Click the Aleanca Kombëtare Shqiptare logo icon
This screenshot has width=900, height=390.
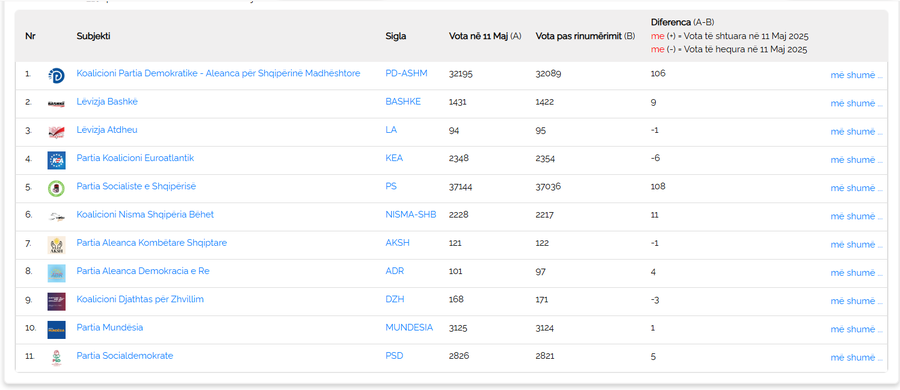tap(56, 245)
